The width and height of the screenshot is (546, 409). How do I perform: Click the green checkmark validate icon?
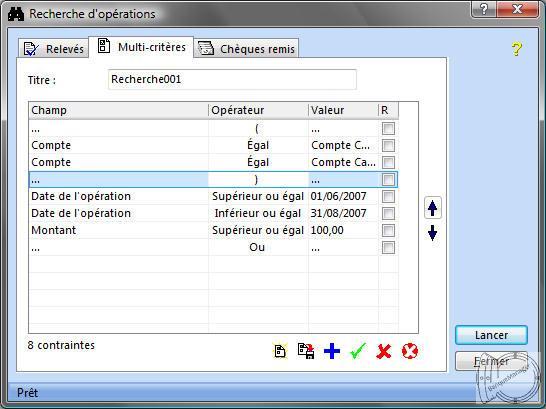pos(358,351)
